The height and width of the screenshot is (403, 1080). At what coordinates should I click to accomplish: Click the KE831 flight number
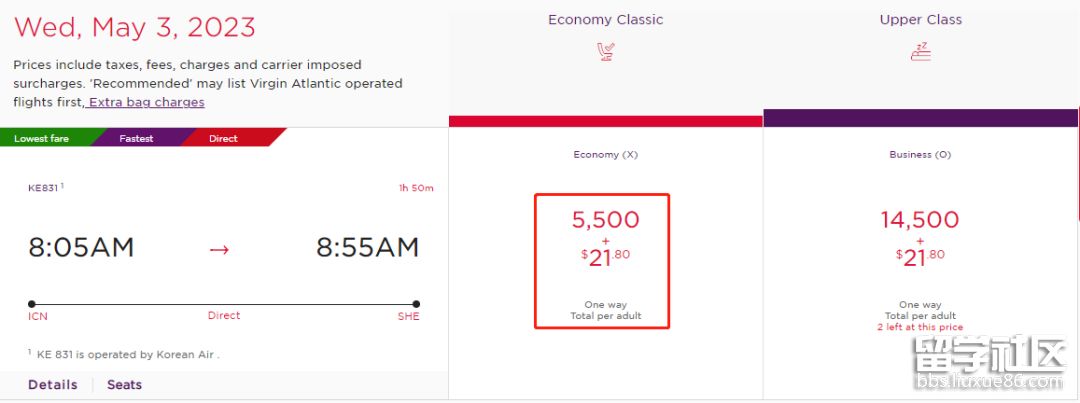[x=43, y=188]
